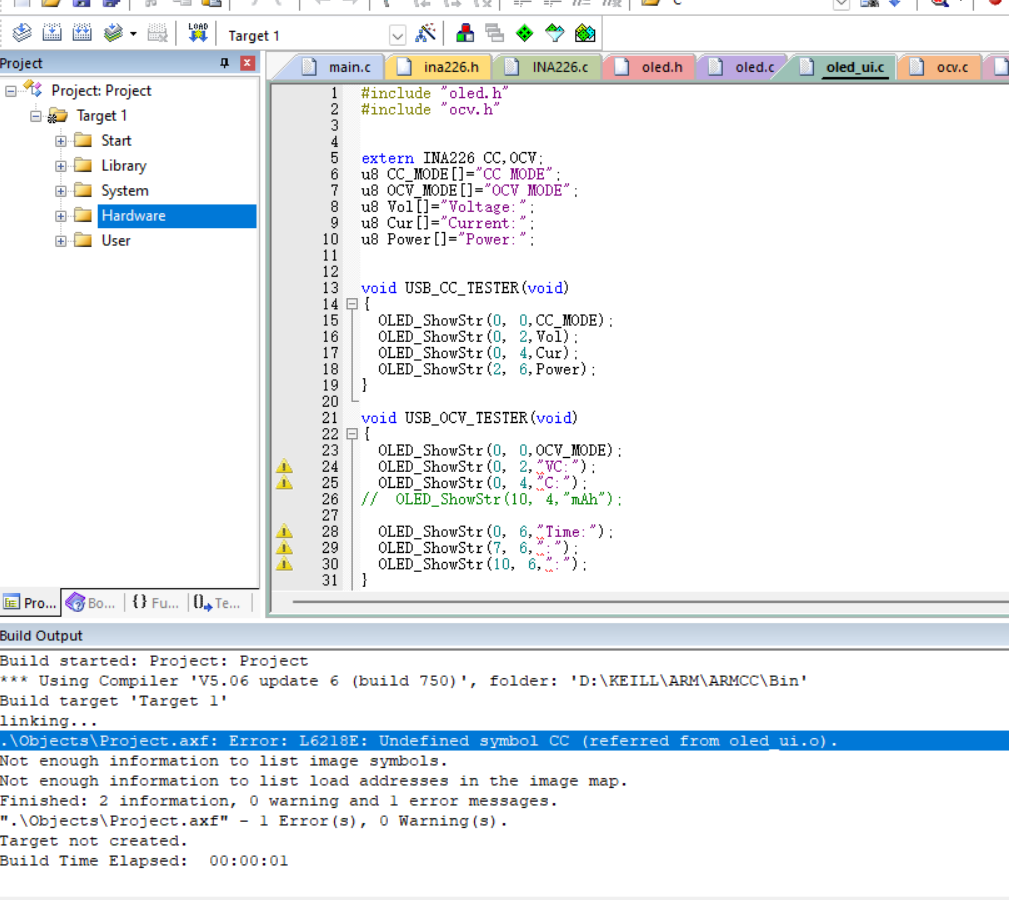
Task: Click line number 13 in the gutter
Action: (x=330, y=288)
